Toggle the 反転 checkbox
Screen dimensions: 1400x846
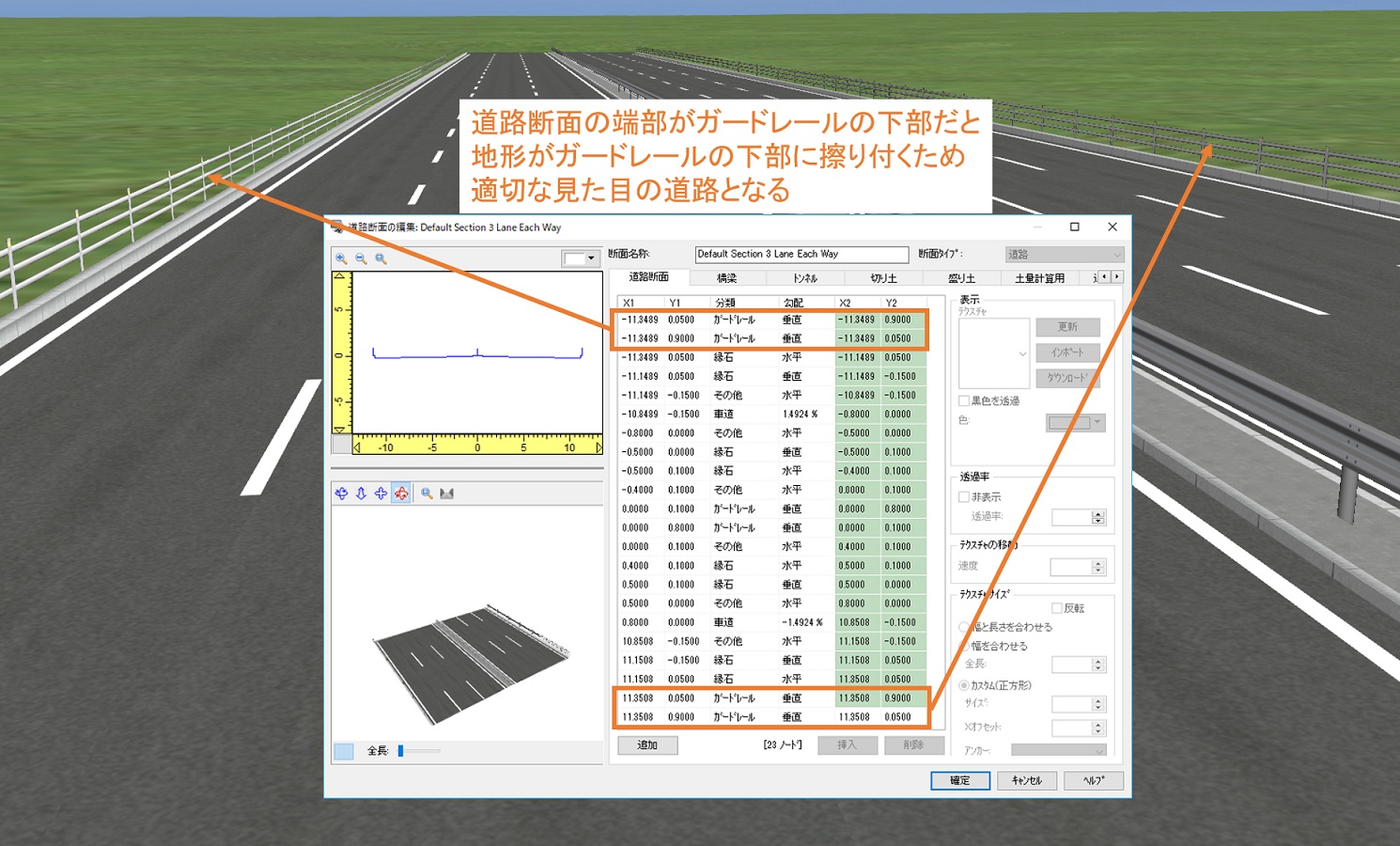coord(1057,608)
